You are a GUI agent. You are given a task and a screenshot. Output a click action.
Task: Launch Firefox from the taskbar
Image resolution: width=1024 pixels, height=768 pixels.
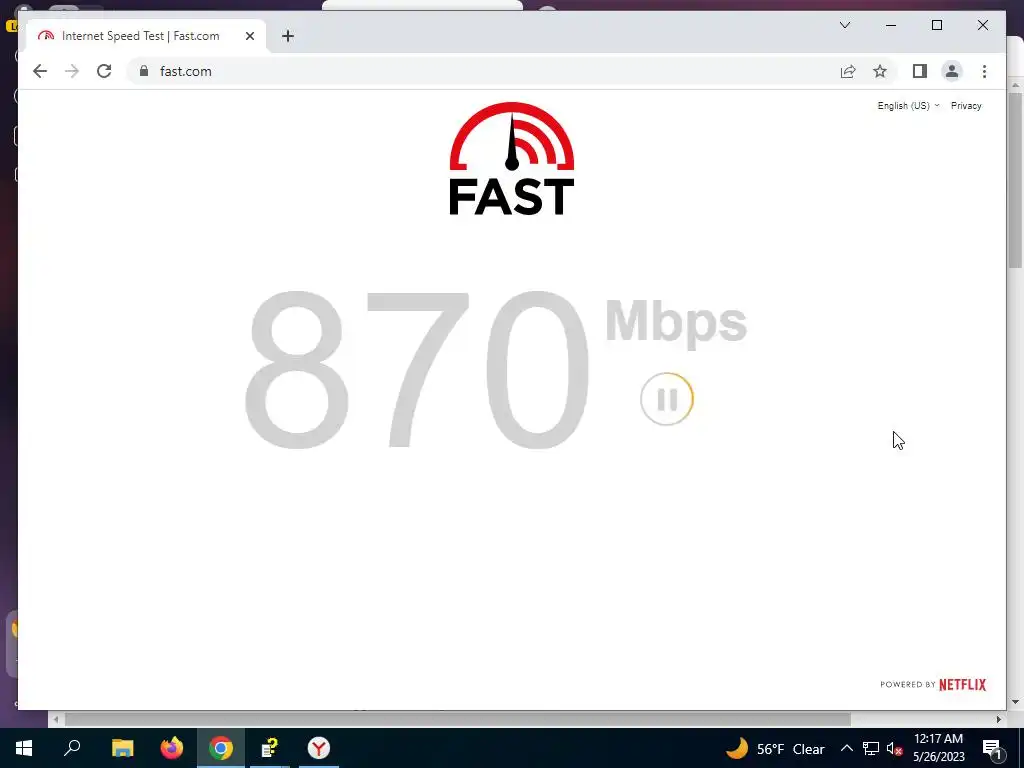tap(172, 748)
